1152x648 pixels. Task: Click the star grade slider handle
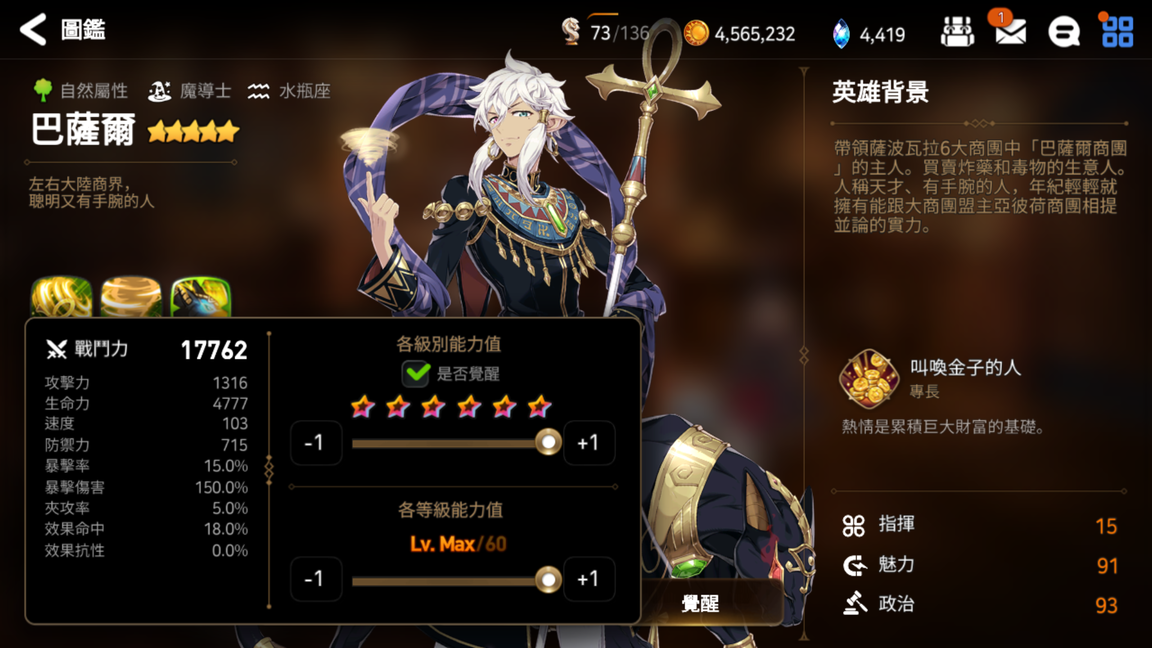[x=548, y=442]
